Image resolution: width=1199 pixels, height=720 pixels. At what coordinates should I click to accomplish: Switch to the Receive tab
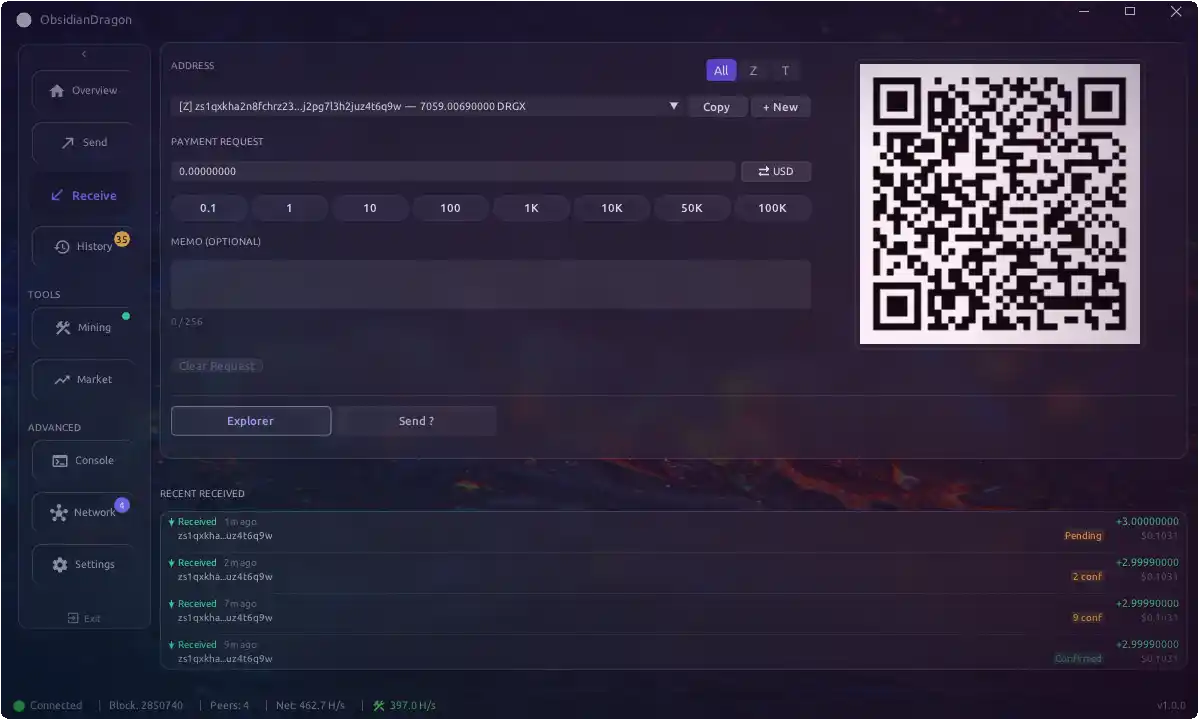pos(84,196)
